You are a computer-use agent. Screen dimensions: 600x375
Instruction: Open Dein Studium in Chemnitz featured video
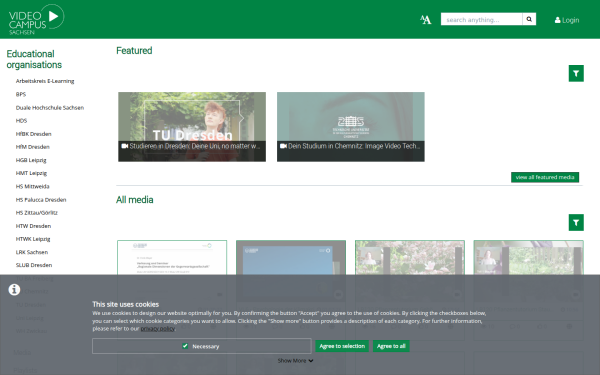click(351, 127)
